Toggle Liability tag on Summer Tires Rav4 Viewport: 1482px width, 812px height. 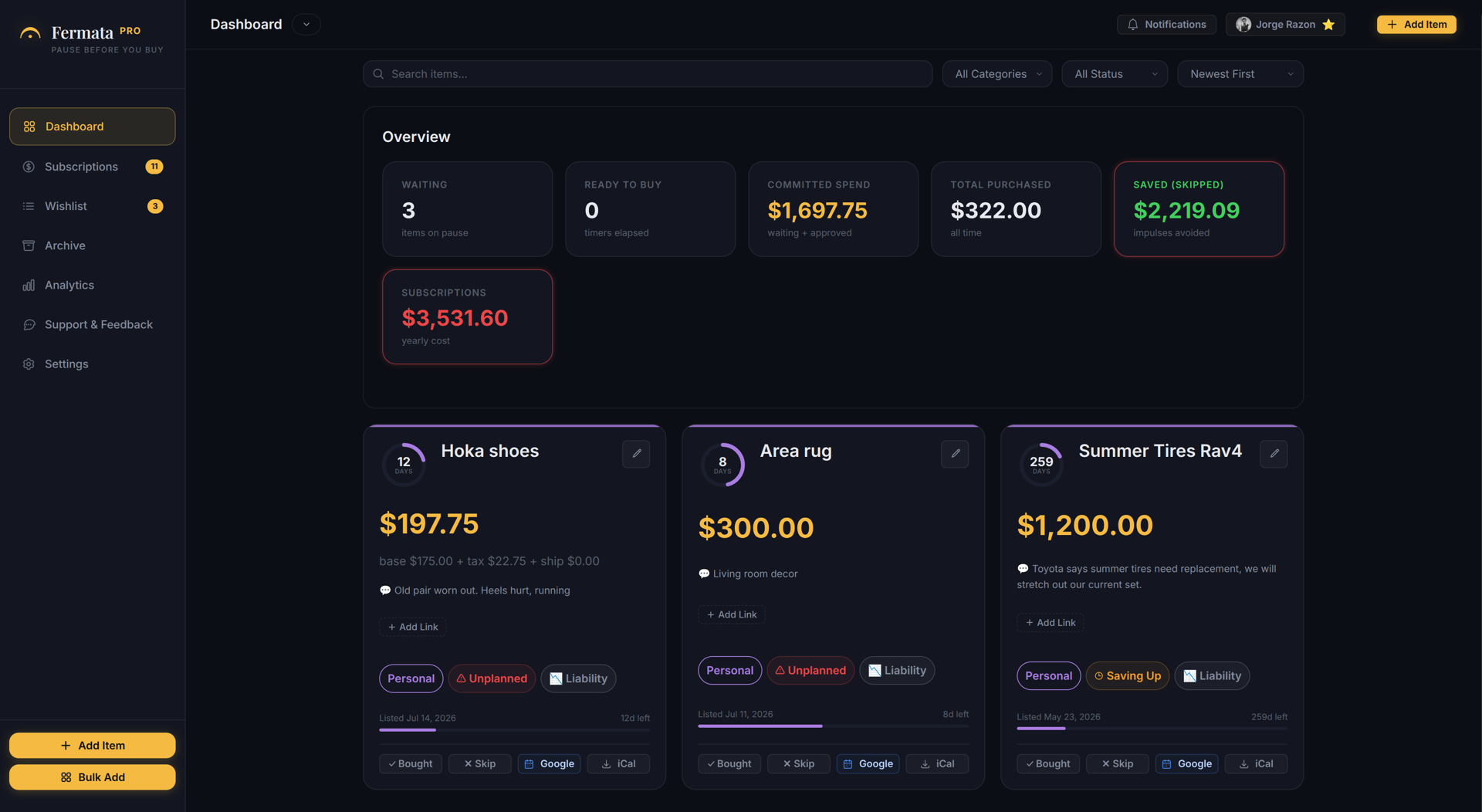coord(1212,675)
